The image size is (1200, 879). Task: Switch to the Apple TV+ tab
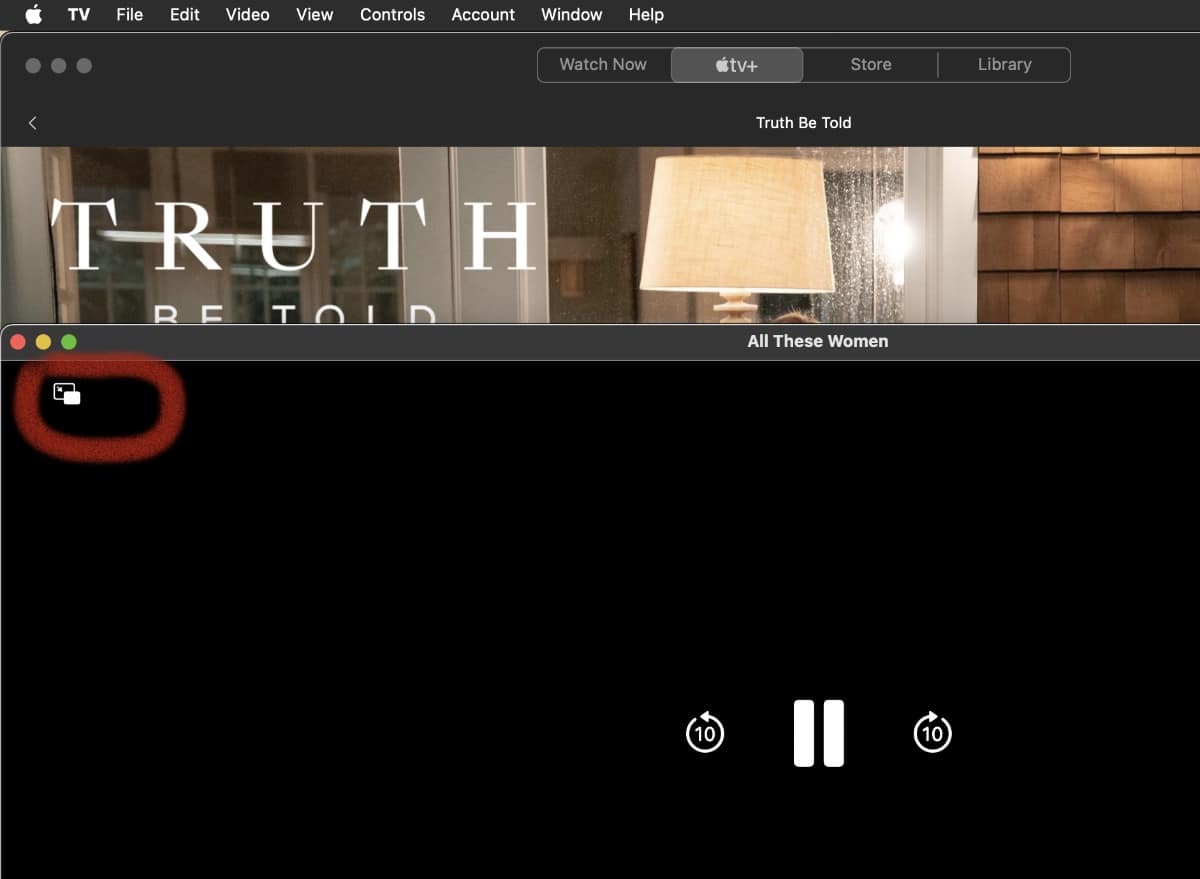tap(737, 65)
